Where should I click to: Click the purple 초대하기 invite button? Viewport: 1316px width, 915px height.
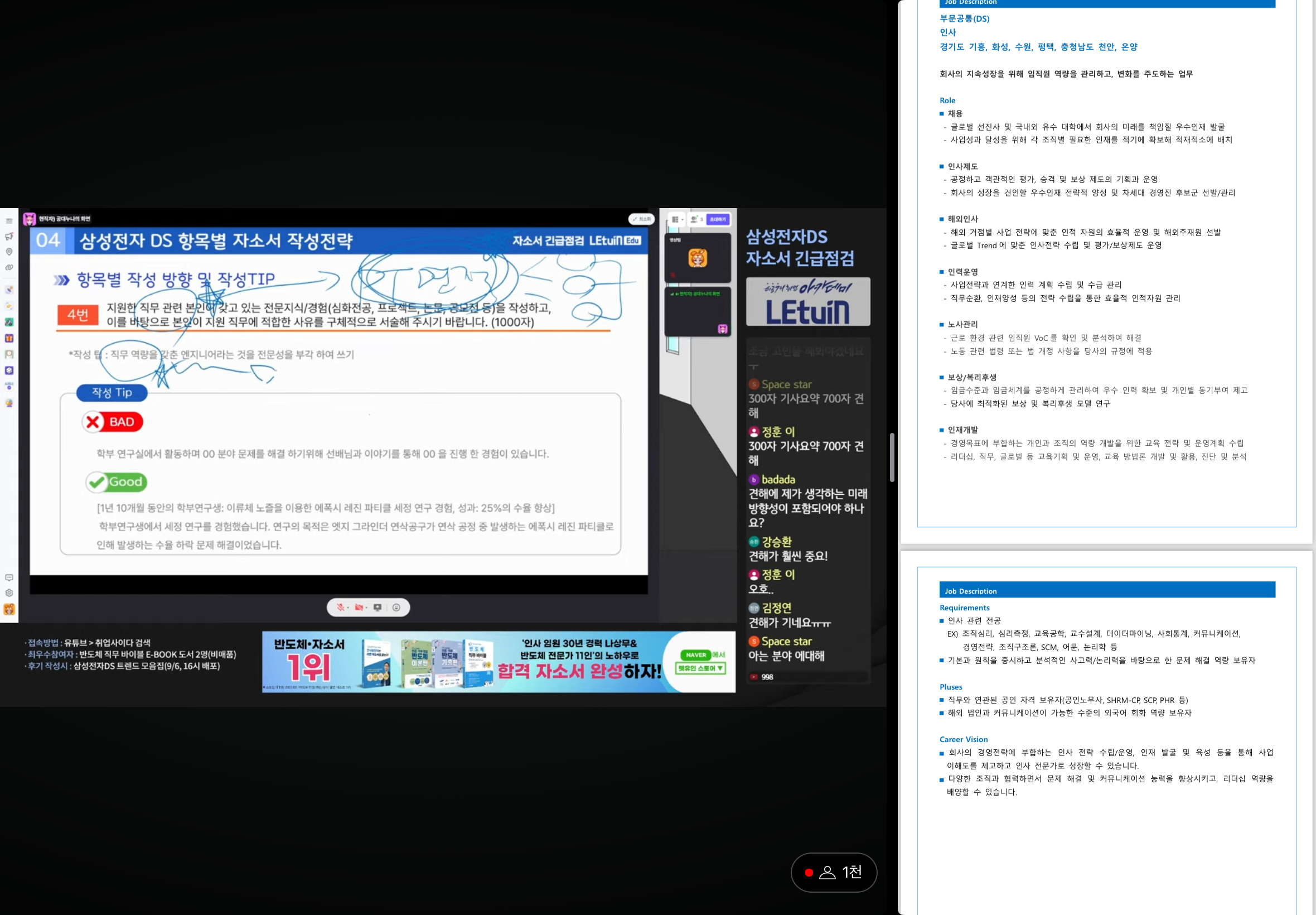tap(717, 219)
